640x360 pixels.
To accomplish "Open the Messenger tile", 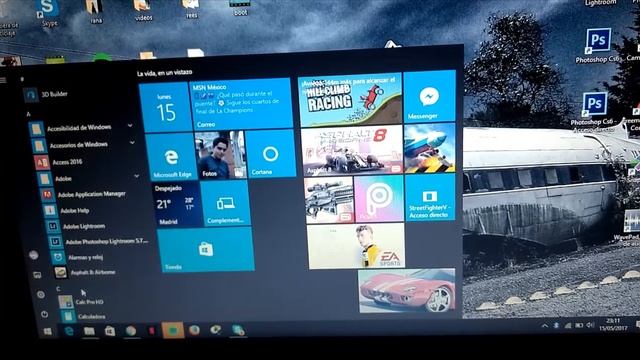I will click(x=429, y=97).
